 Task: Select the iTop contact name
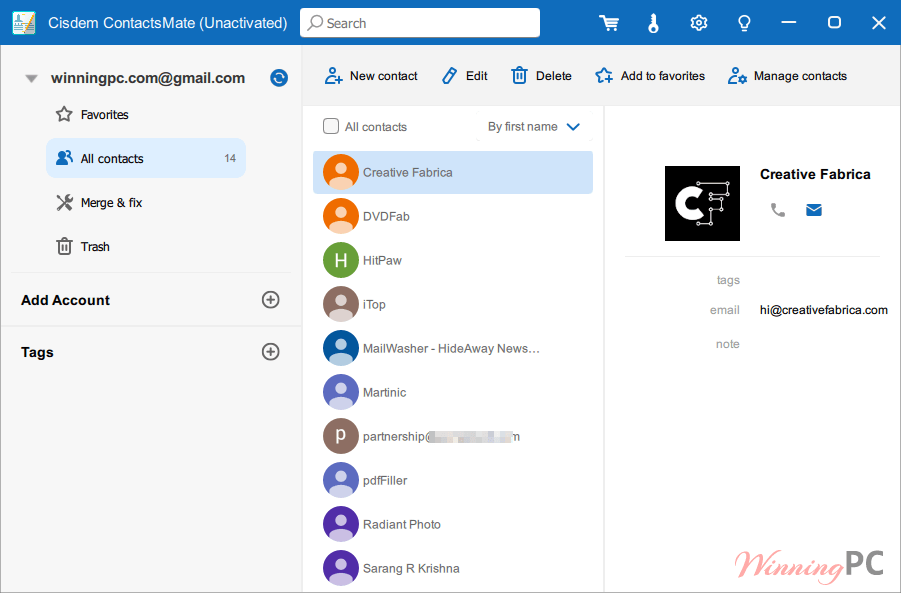pyautogui.click(x=374, y=305)
